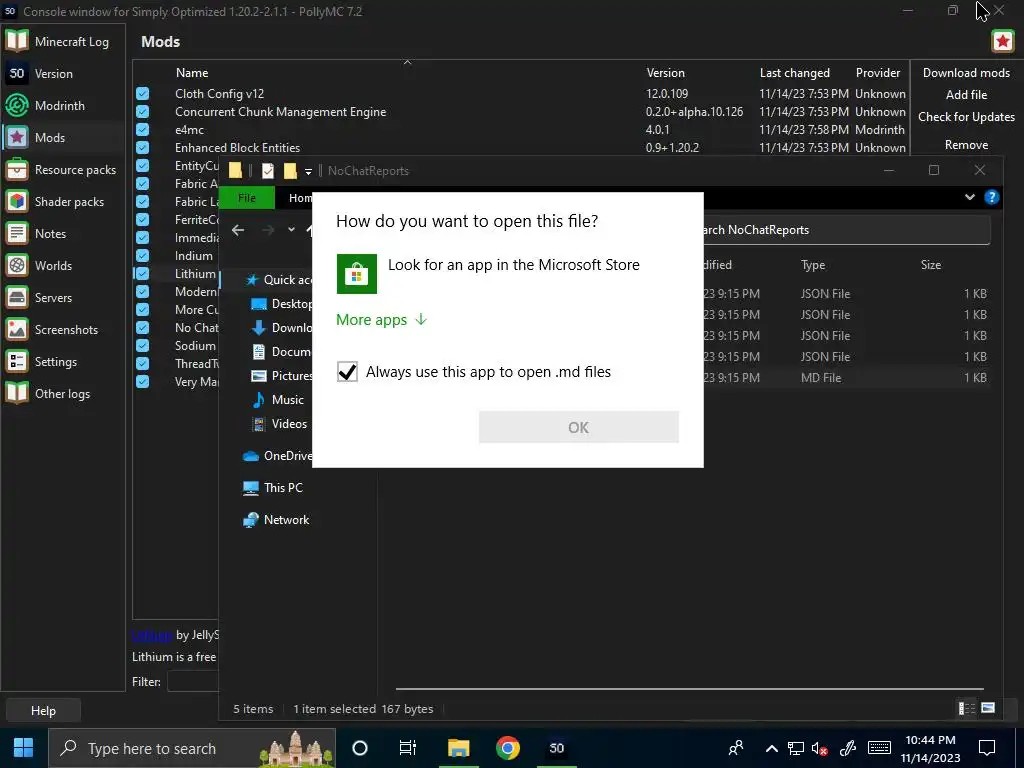
Task: Click Download mods button
Action: 966,72
